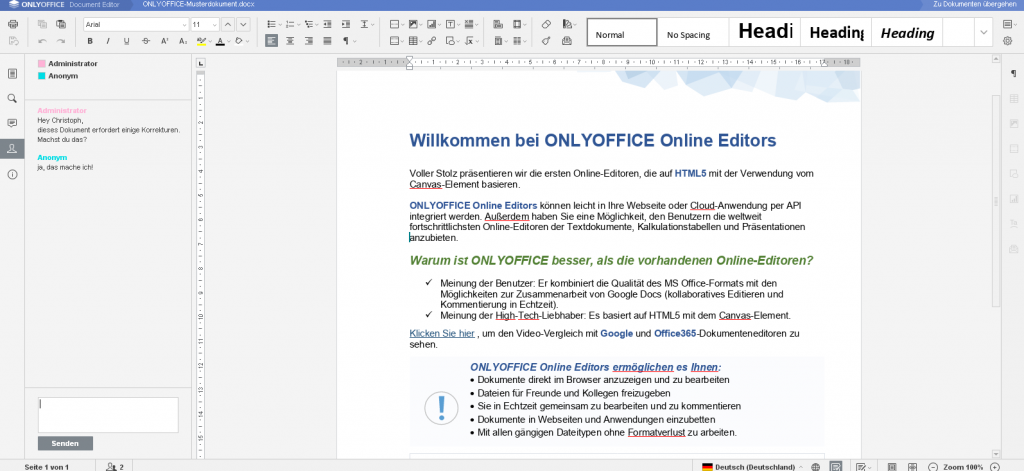This screenshot has height=471, width=1024.
Task: Click the Paste icon
Action: [x=61, y=25]
